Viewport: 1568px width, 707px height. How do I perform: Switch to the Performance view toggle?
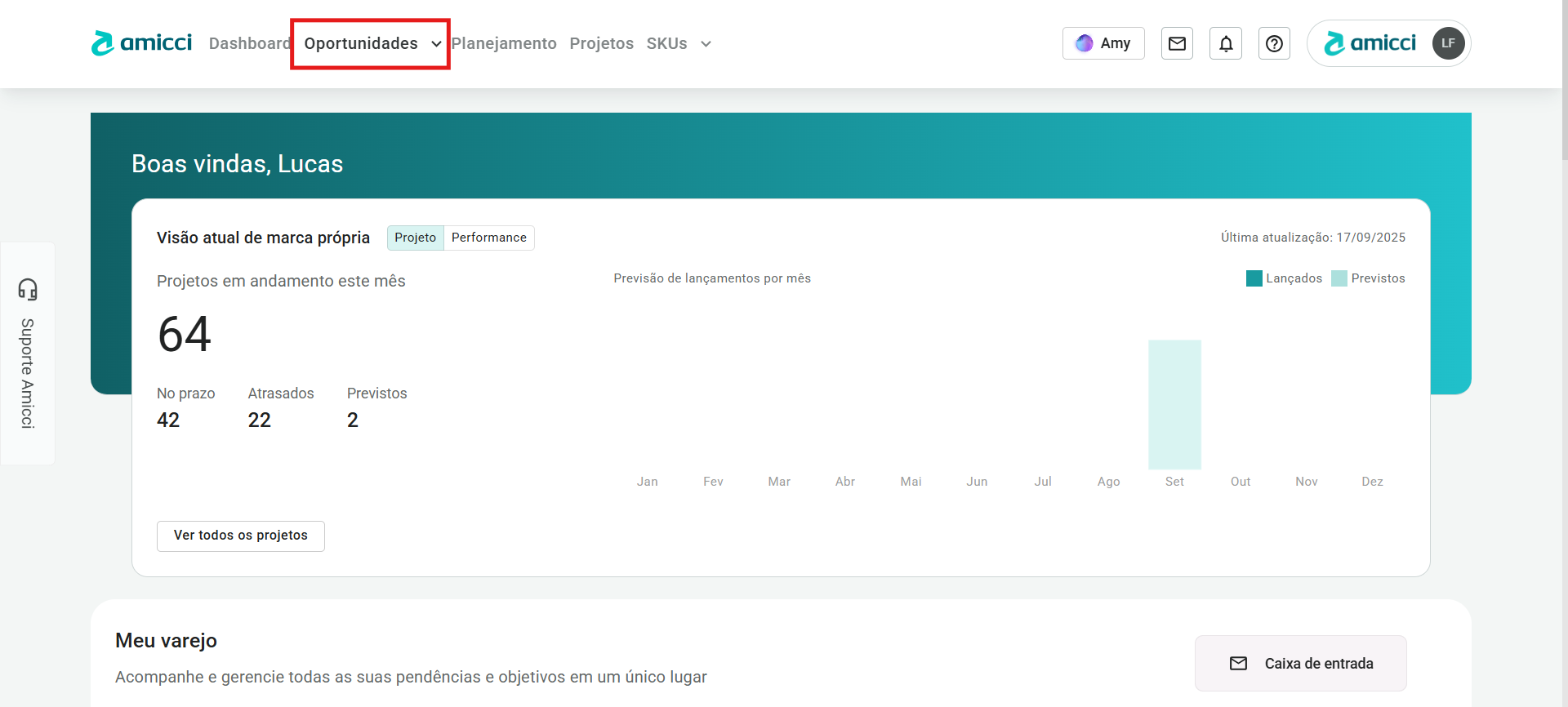coord(488,238)
